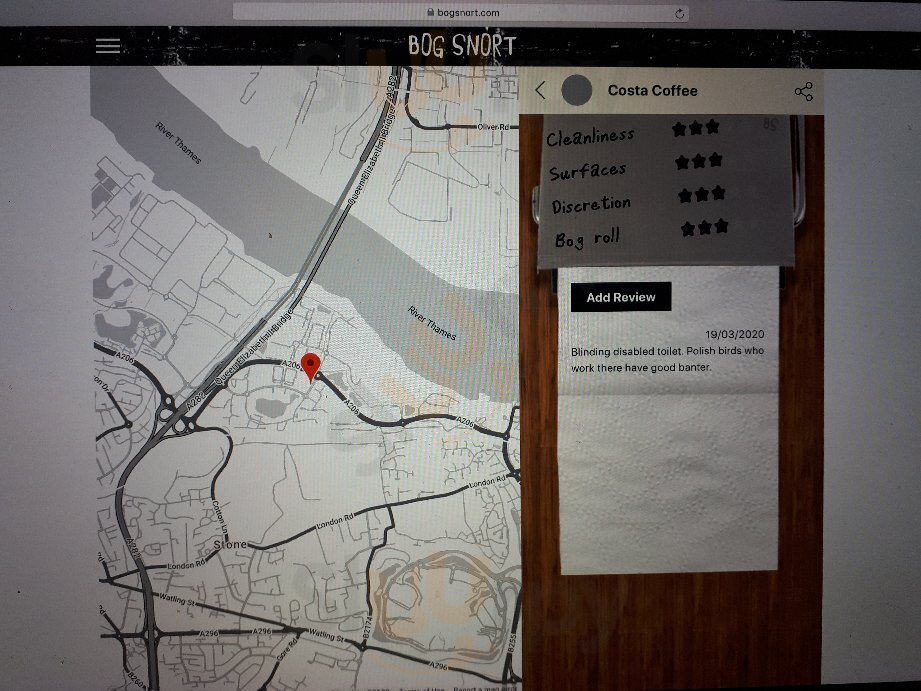Screen dimensions: 921x691
Task: Reload the page via the address bar refresh icon
Action: point(680,14)
